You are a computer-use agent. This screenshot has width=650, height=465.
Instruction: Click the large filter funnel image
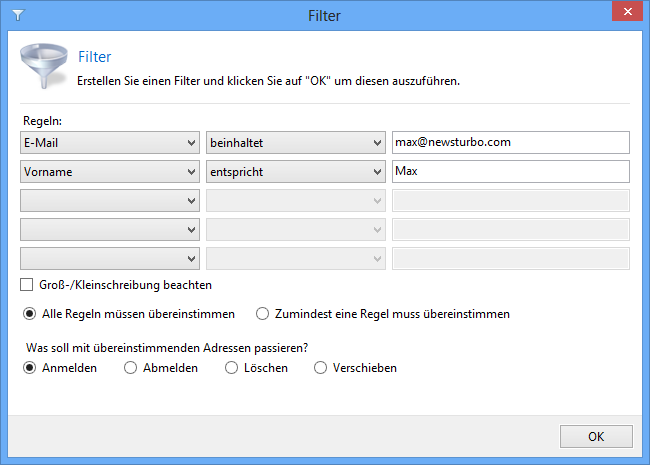44,65
